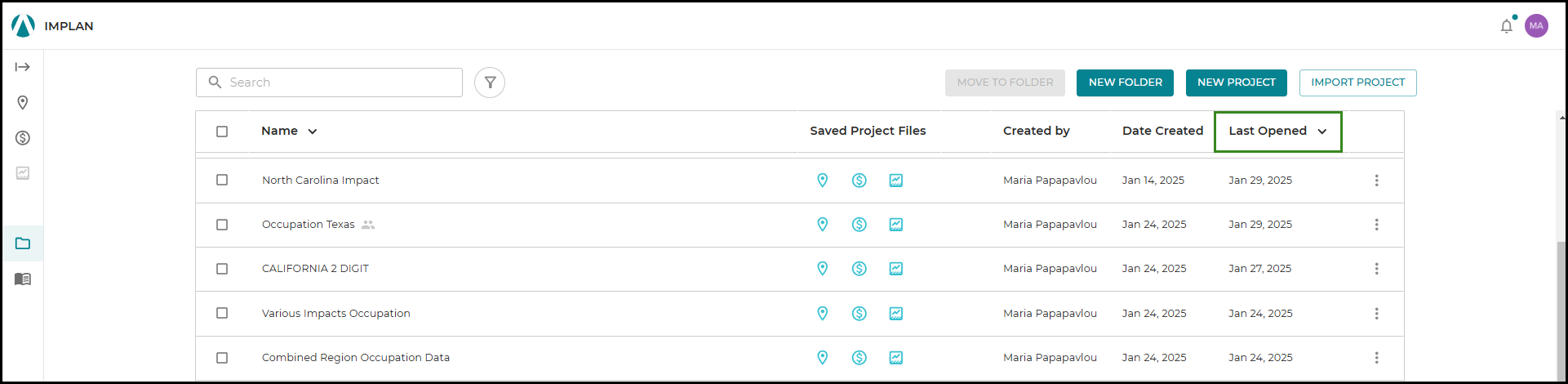Open options menu for Combined Region Occupation Data
Image resolution: width=1568 pixels, height=384 pixels.
point(1376,358)
